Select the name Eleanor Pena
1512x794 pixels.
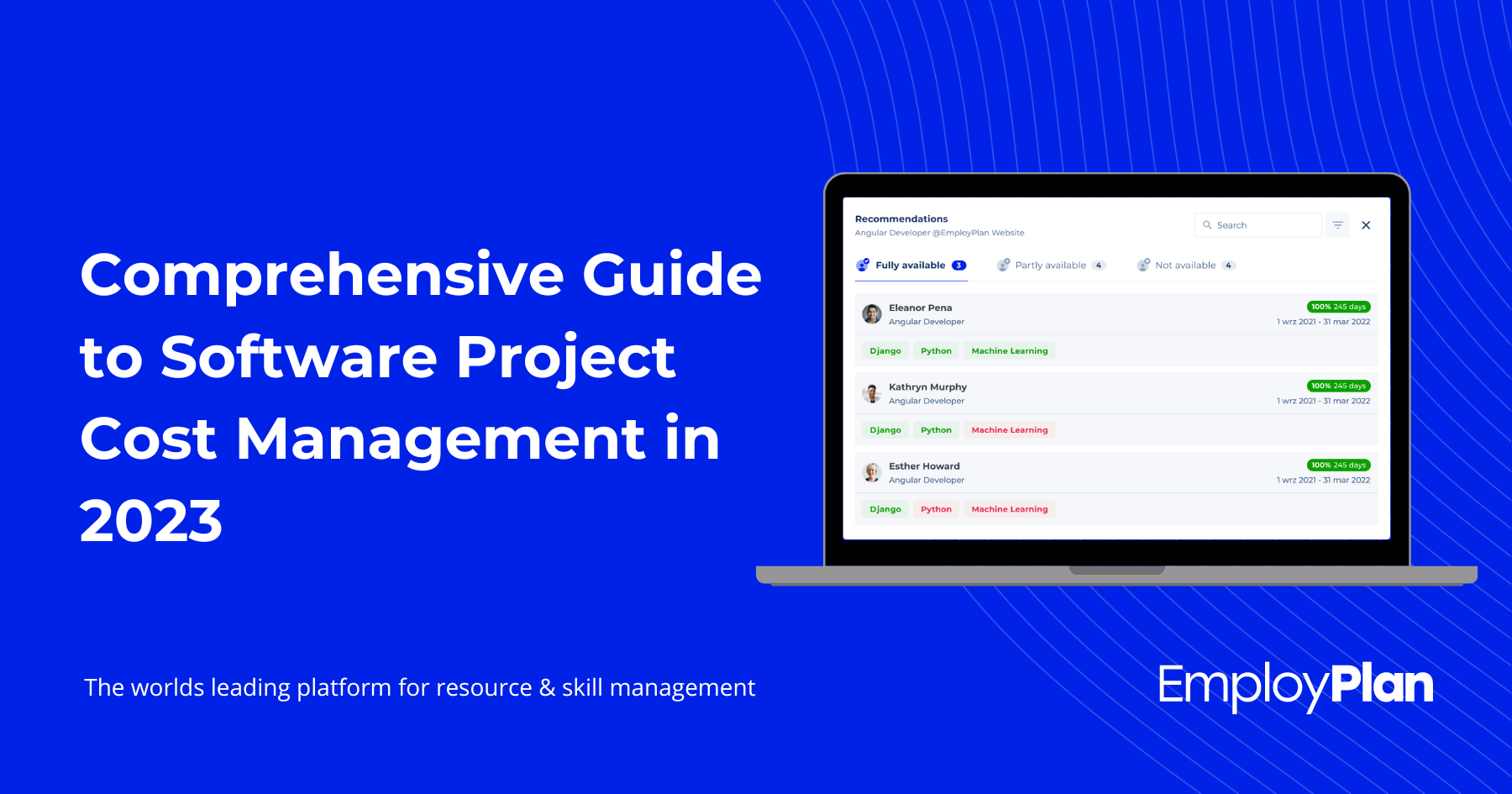pos(921,308)
